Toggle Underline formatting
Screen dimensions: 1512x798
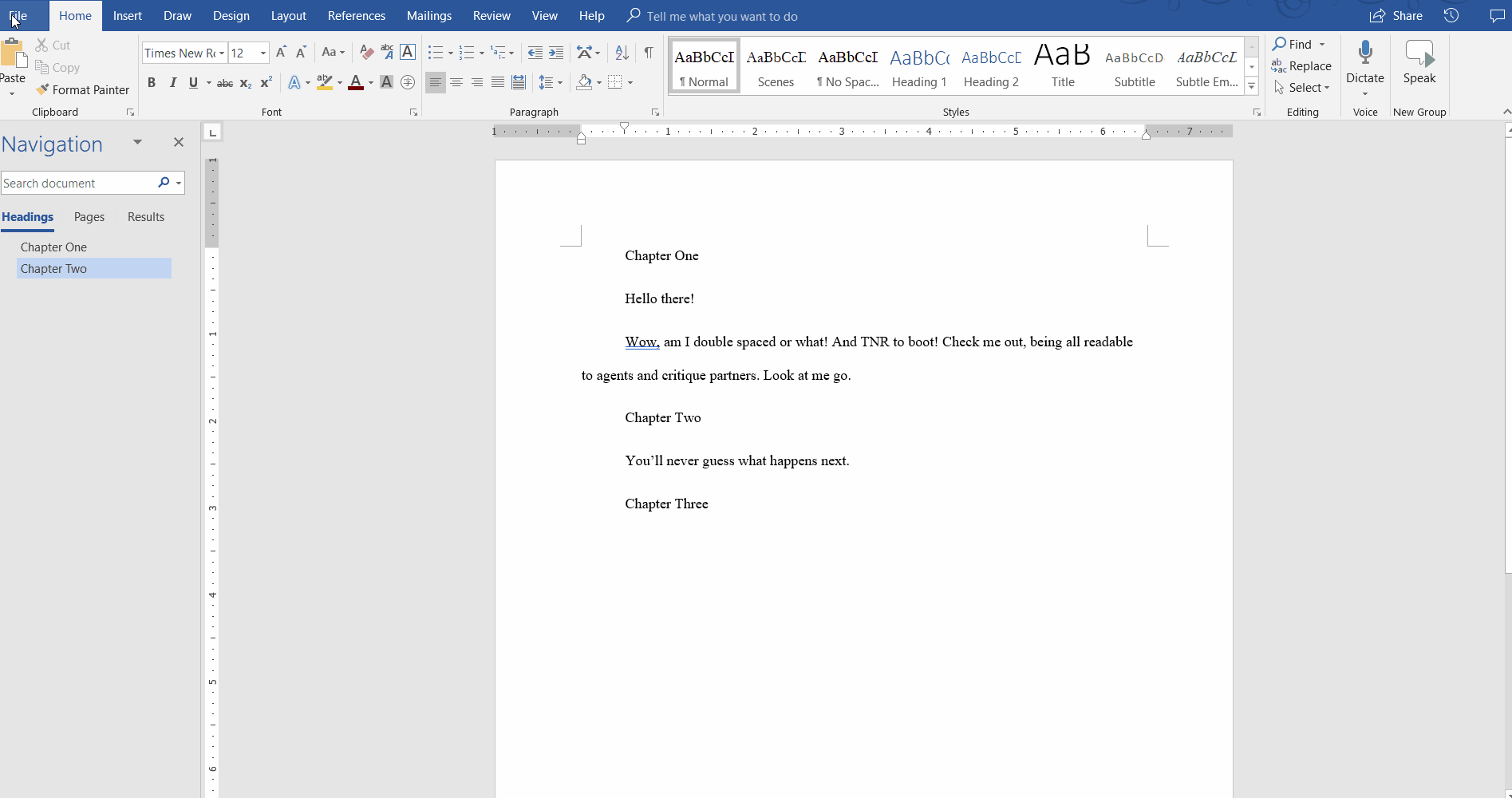[193, 82]
